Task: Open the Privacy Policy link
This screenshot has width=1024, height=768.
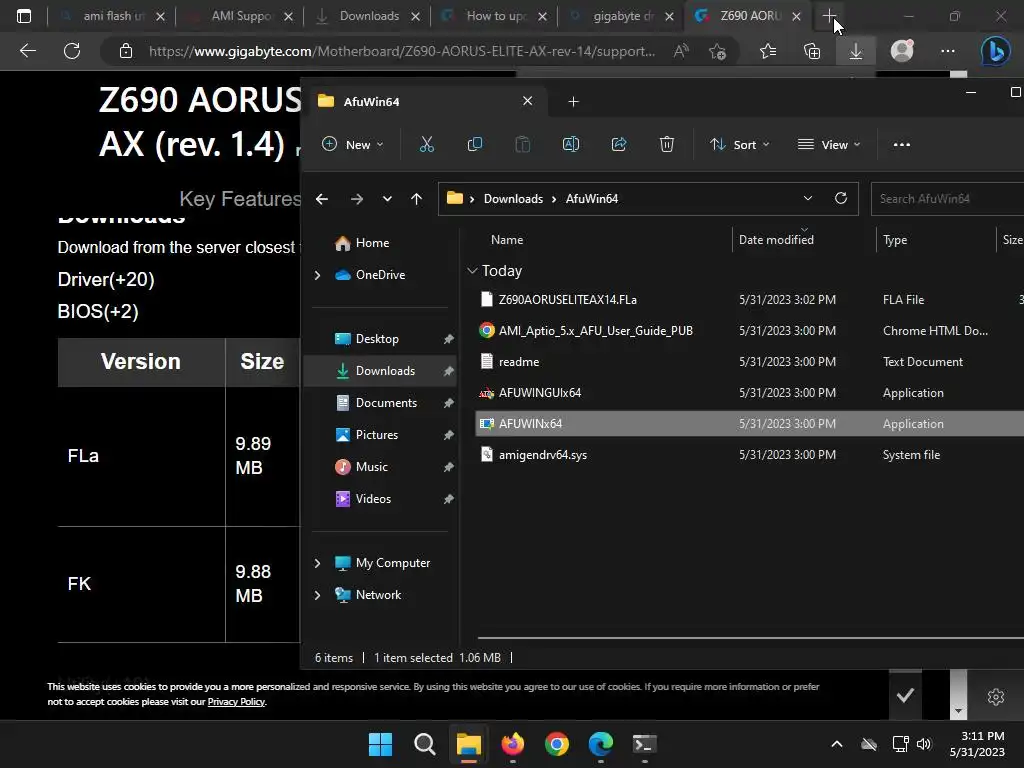Action: point(236,701)
